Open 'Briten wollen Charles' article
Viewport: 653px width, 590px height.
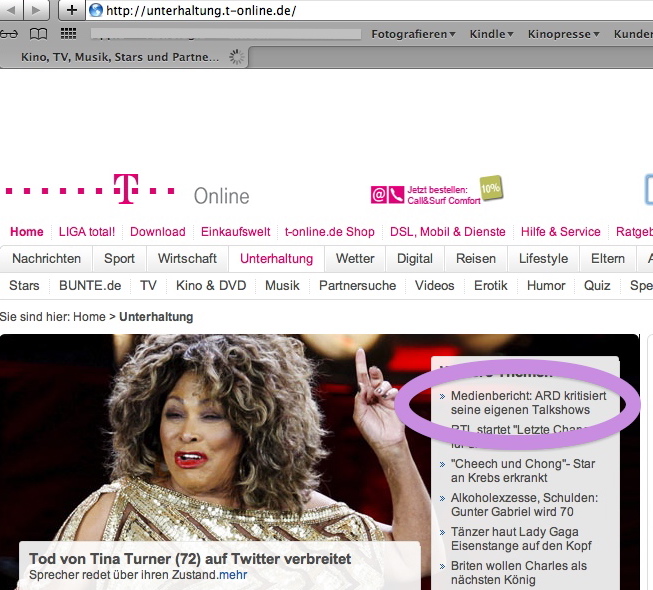(x=518, y=573)
